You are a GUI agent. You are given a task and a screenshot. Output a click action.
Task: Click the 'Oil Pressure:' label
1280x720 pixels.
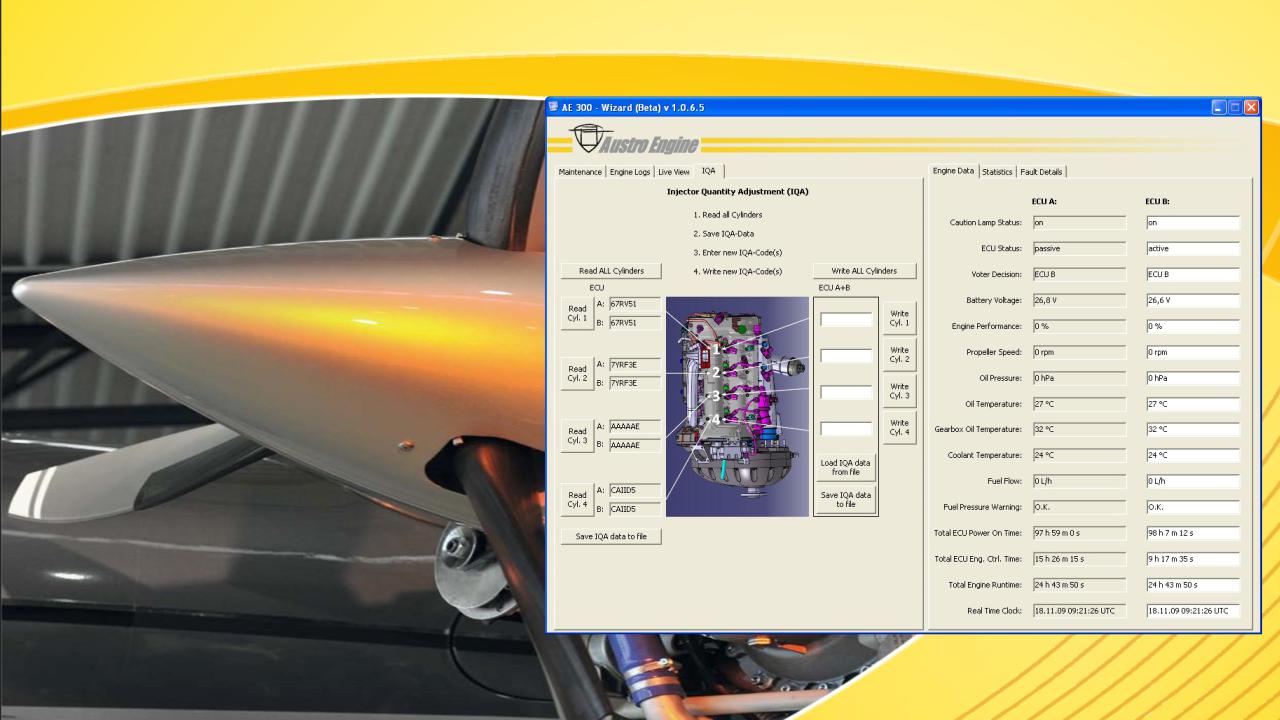(1000, 378)
